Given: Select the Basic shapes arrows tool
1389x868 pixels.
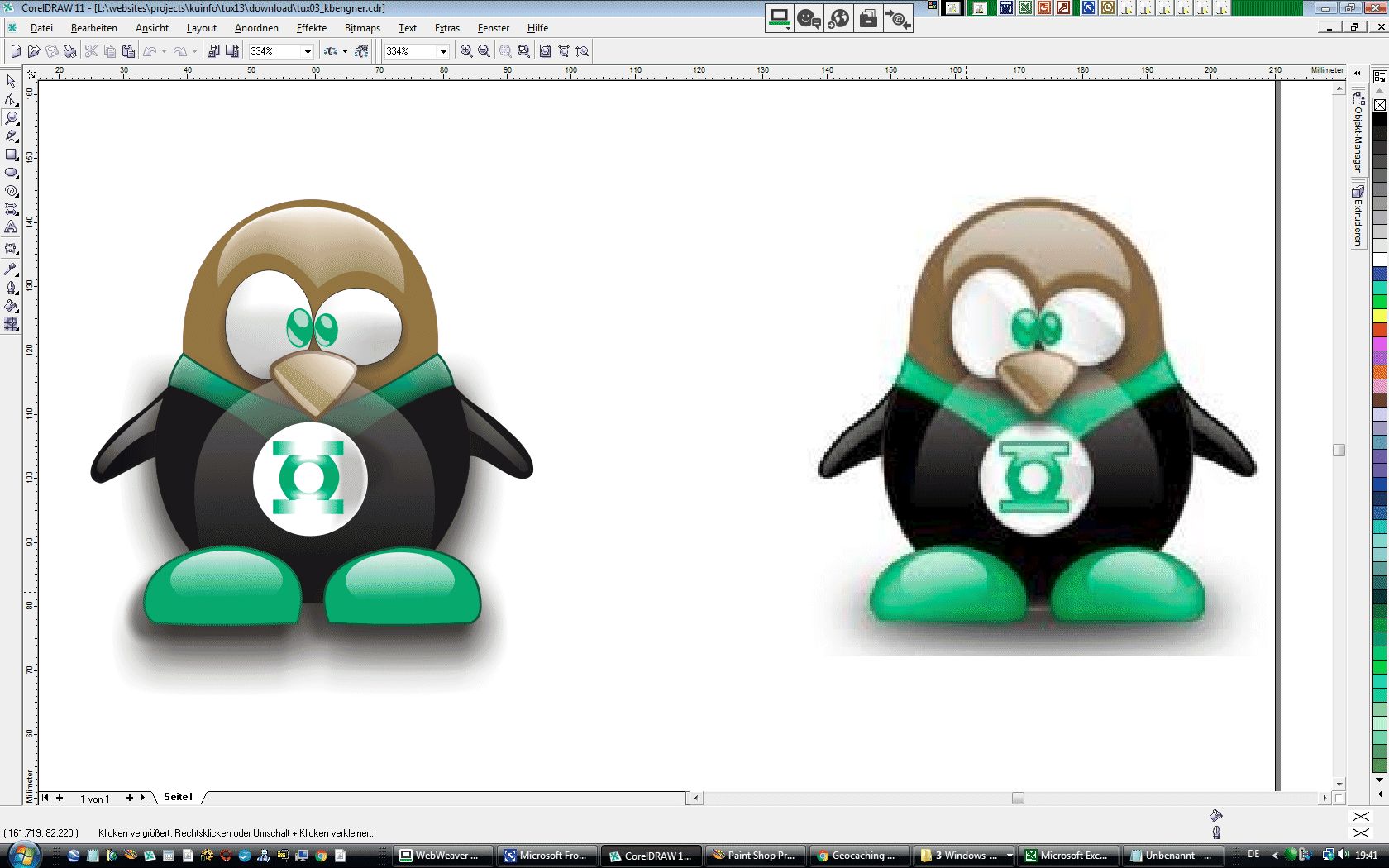Looking at the screenshot, I should coord(11,209).
